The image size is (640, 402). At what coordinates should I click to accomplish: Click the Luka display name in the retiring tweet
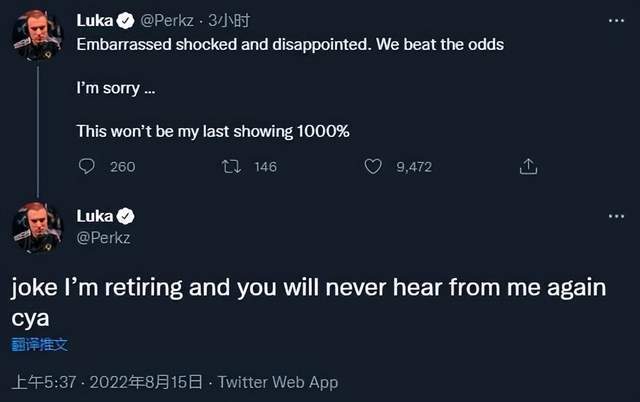(x=95, y=217)
